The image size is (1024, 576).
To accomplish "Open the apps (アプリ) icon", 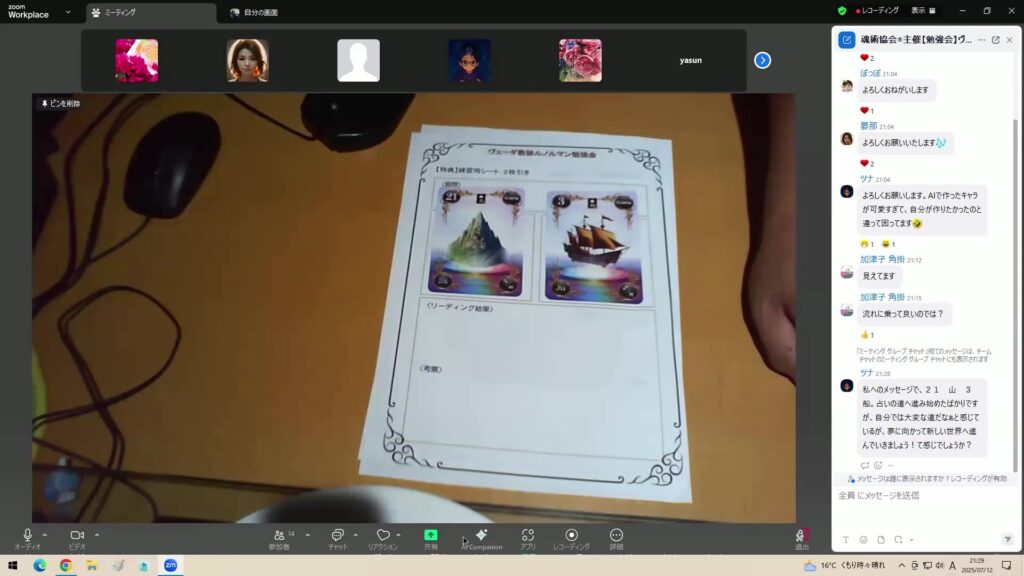I will (x=528, y=535).
